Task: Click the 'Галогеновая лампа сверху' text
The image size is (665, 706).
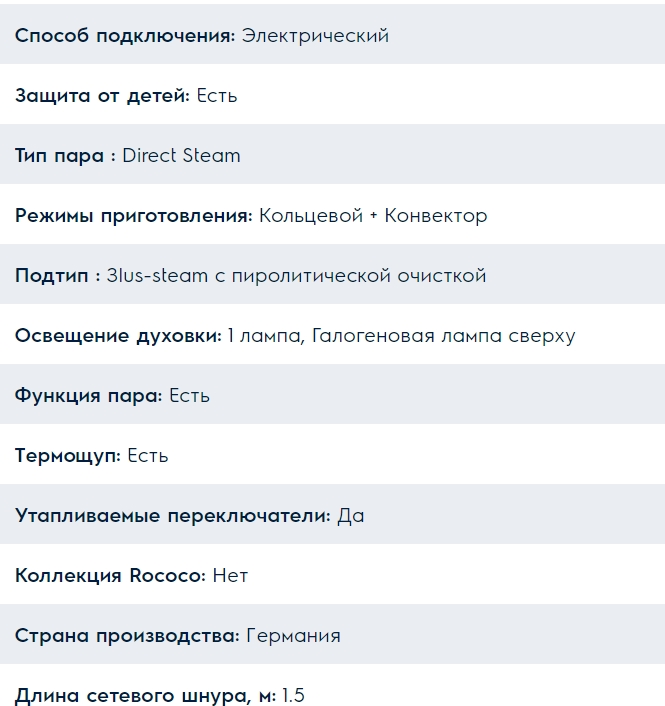Action: point(443,336)
